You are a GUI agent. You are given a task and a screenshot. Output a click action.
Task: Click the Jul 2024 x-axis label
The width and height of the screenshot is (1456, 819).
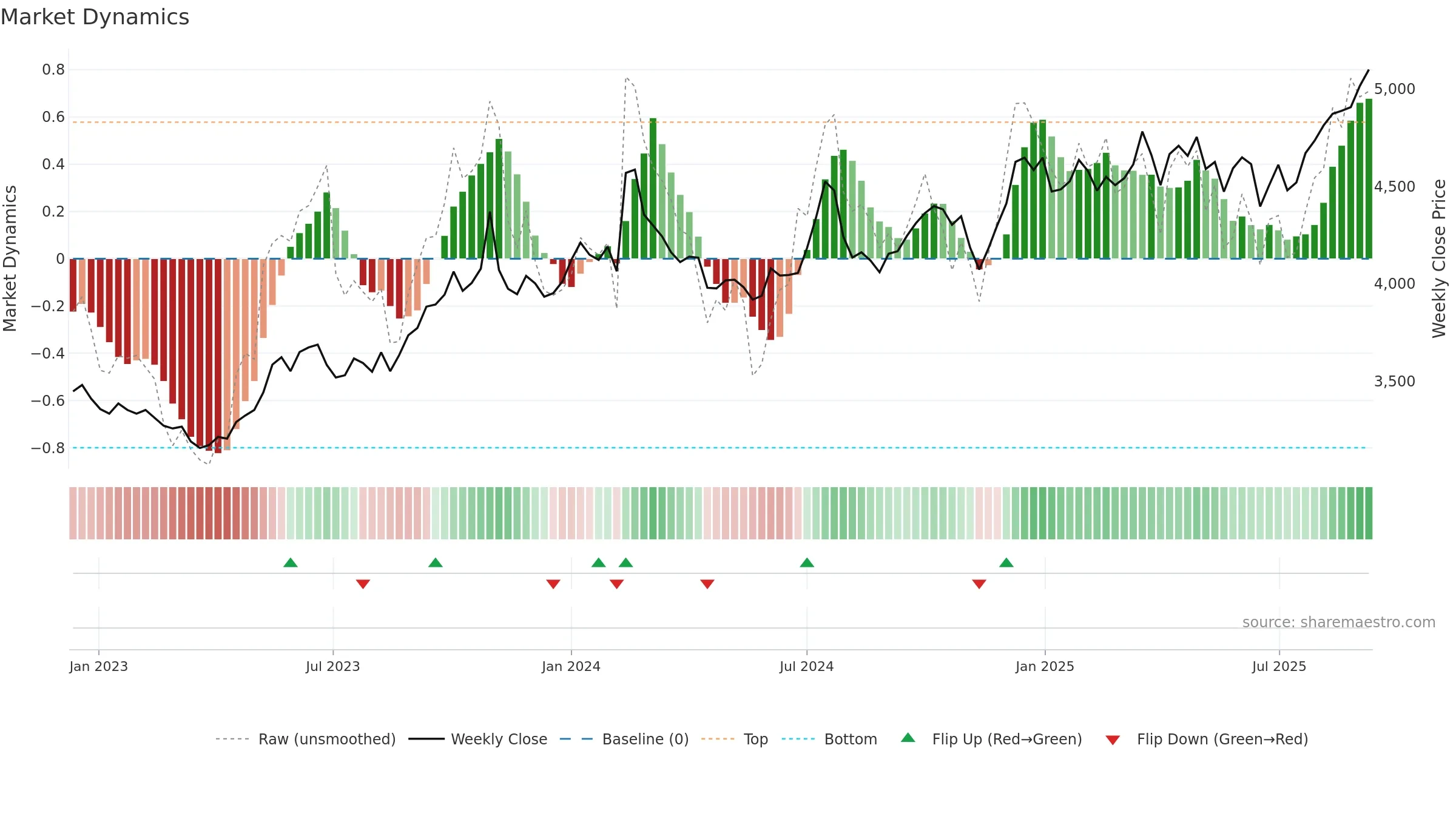[807, 666]
